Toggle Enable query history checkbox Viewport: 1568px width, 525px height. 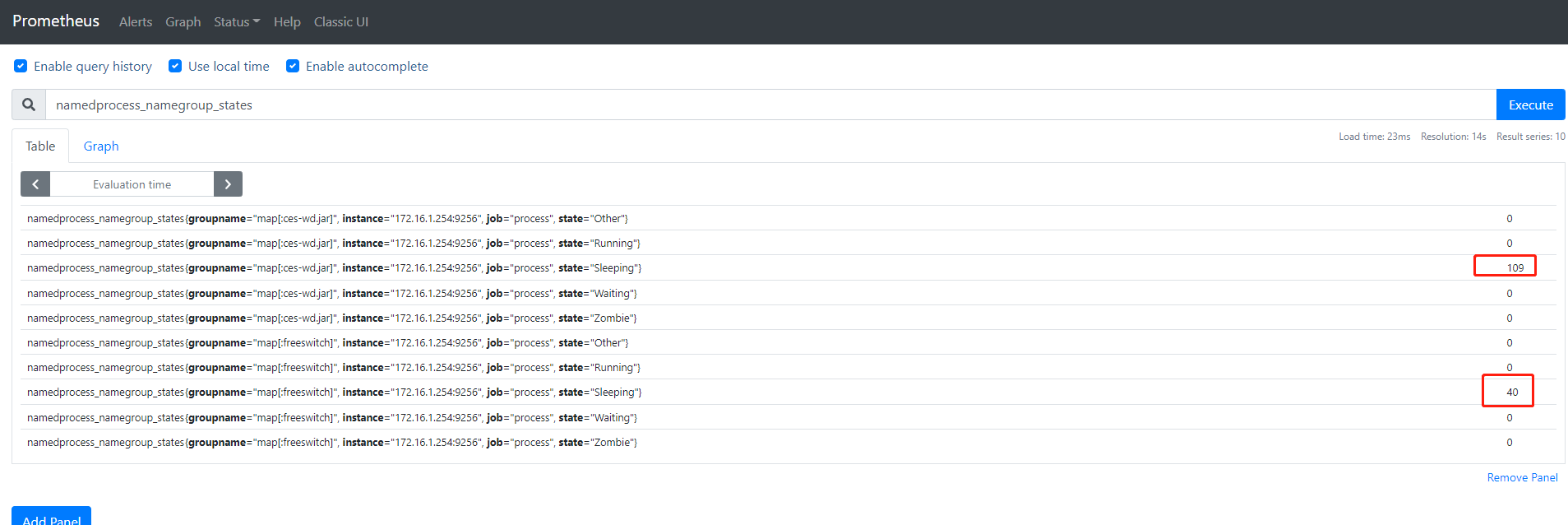click(21, 66)
